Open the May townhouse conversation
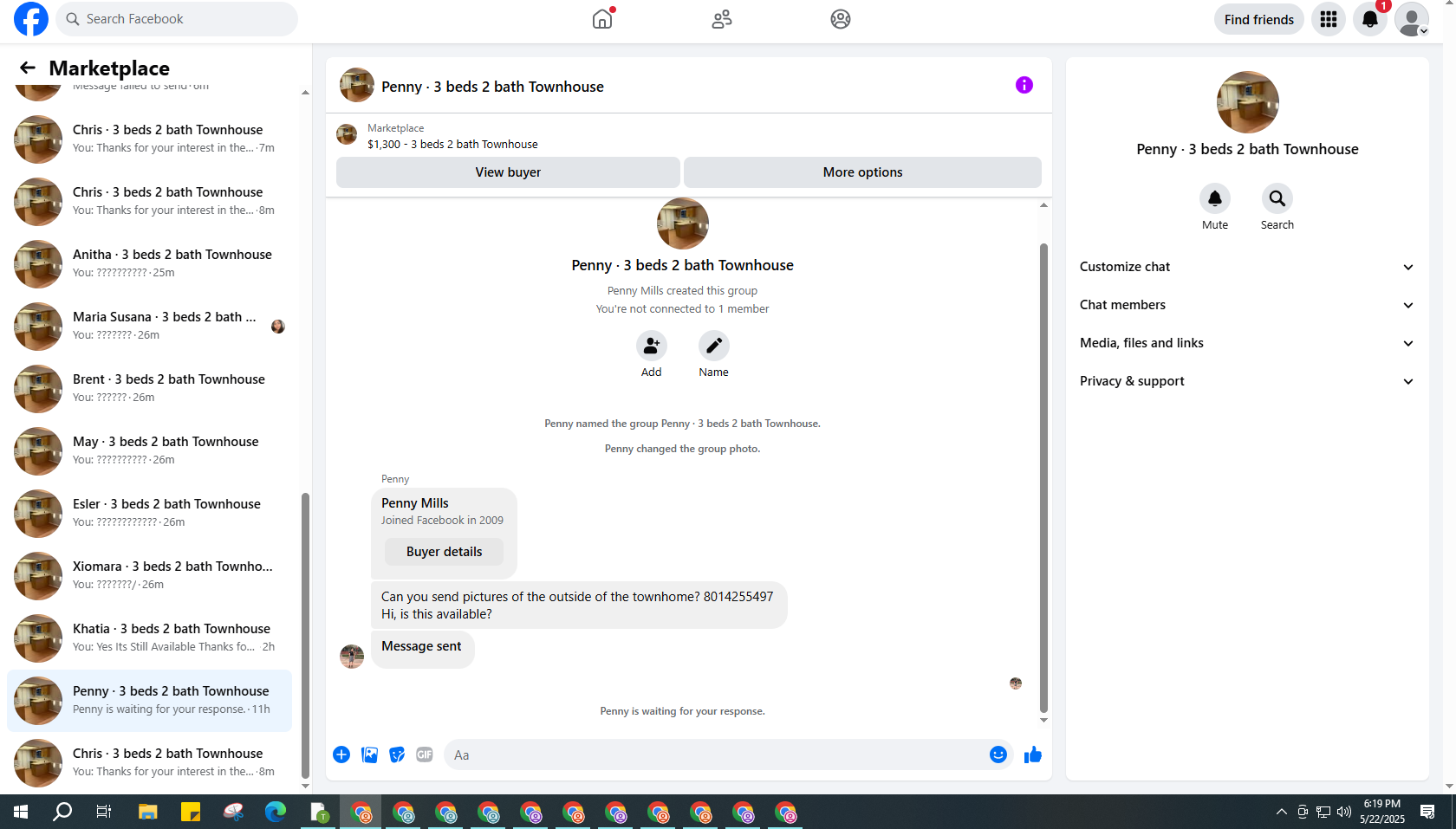 [x=150, y=450]
